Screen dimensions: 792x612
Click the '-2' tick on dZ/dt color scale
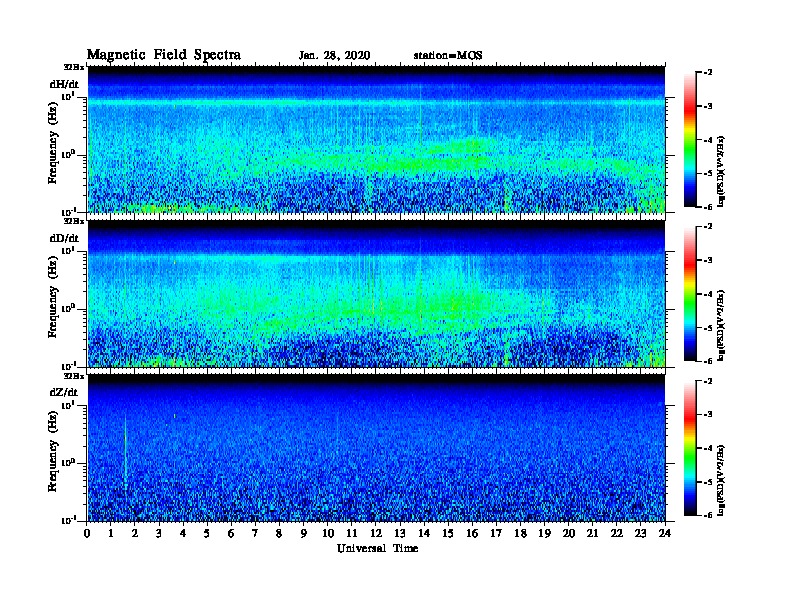(x=708, y=381)
